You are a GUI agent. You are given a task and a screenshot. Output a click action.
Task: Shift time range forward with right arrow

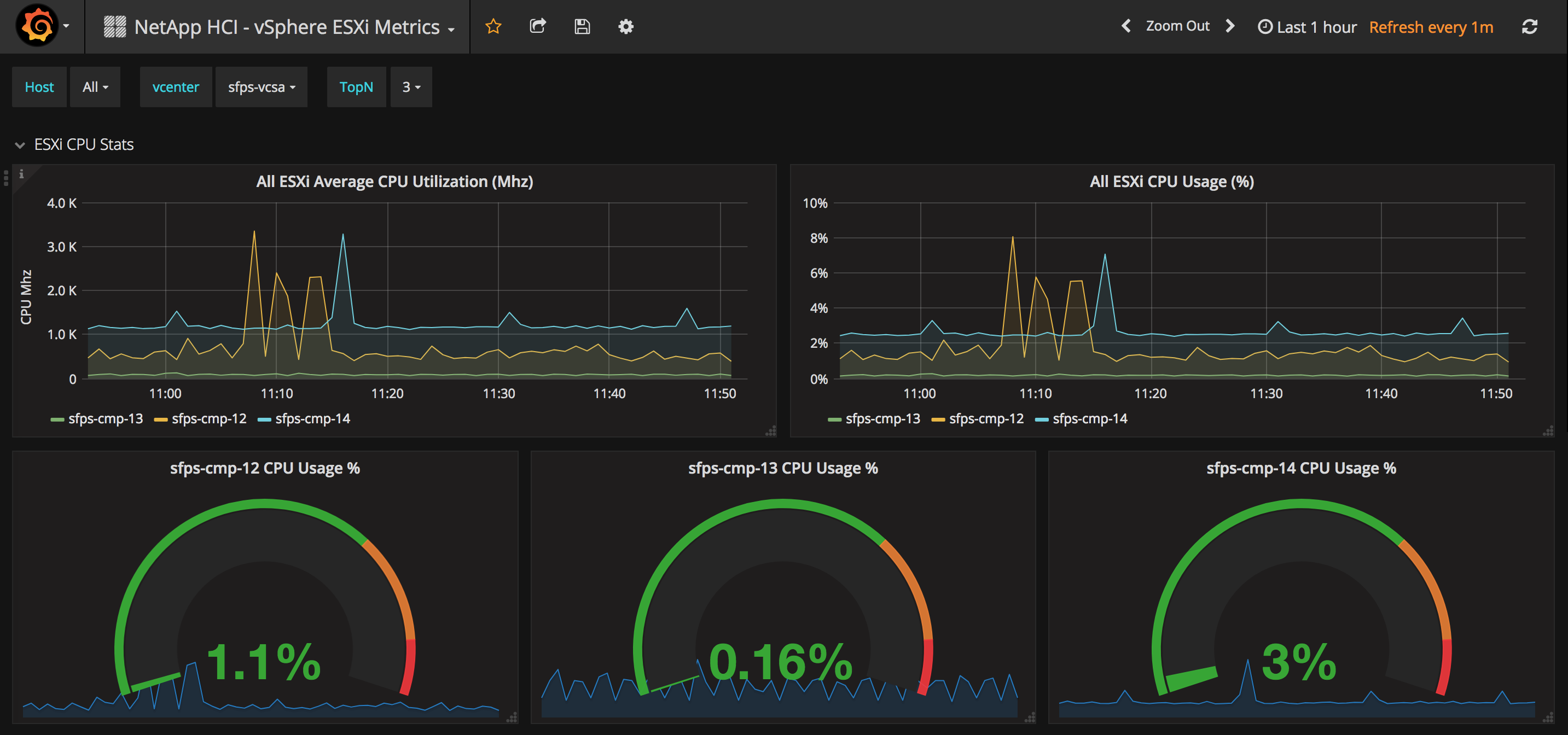1230,26
